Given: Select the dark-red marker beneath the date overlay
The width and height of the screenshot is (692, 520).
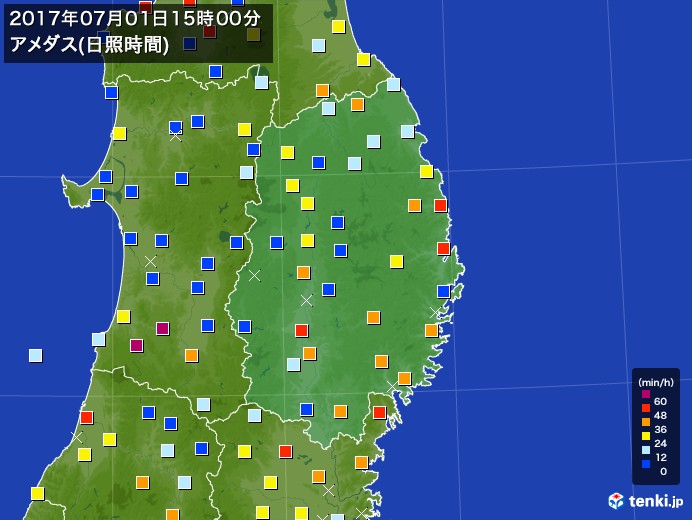Looking at the screenshot, I should [x=210, y=31].
